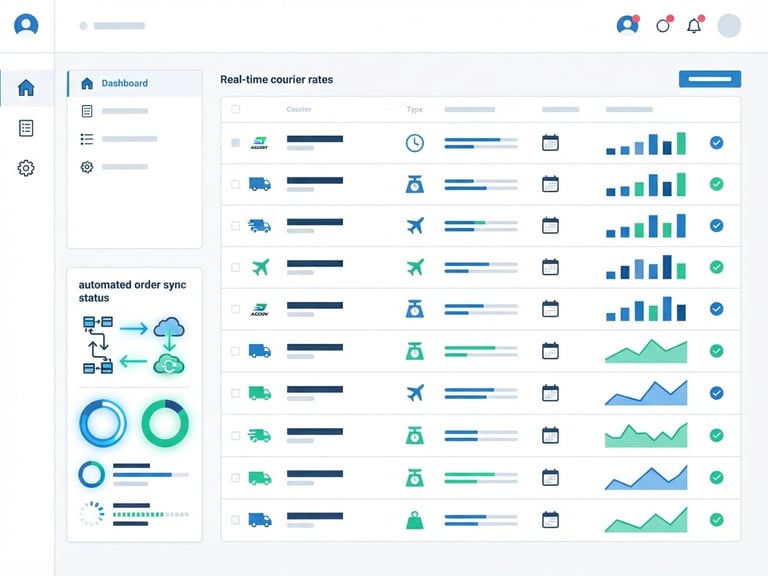Click the blue area chart in the seventh row

pos(646,393)
